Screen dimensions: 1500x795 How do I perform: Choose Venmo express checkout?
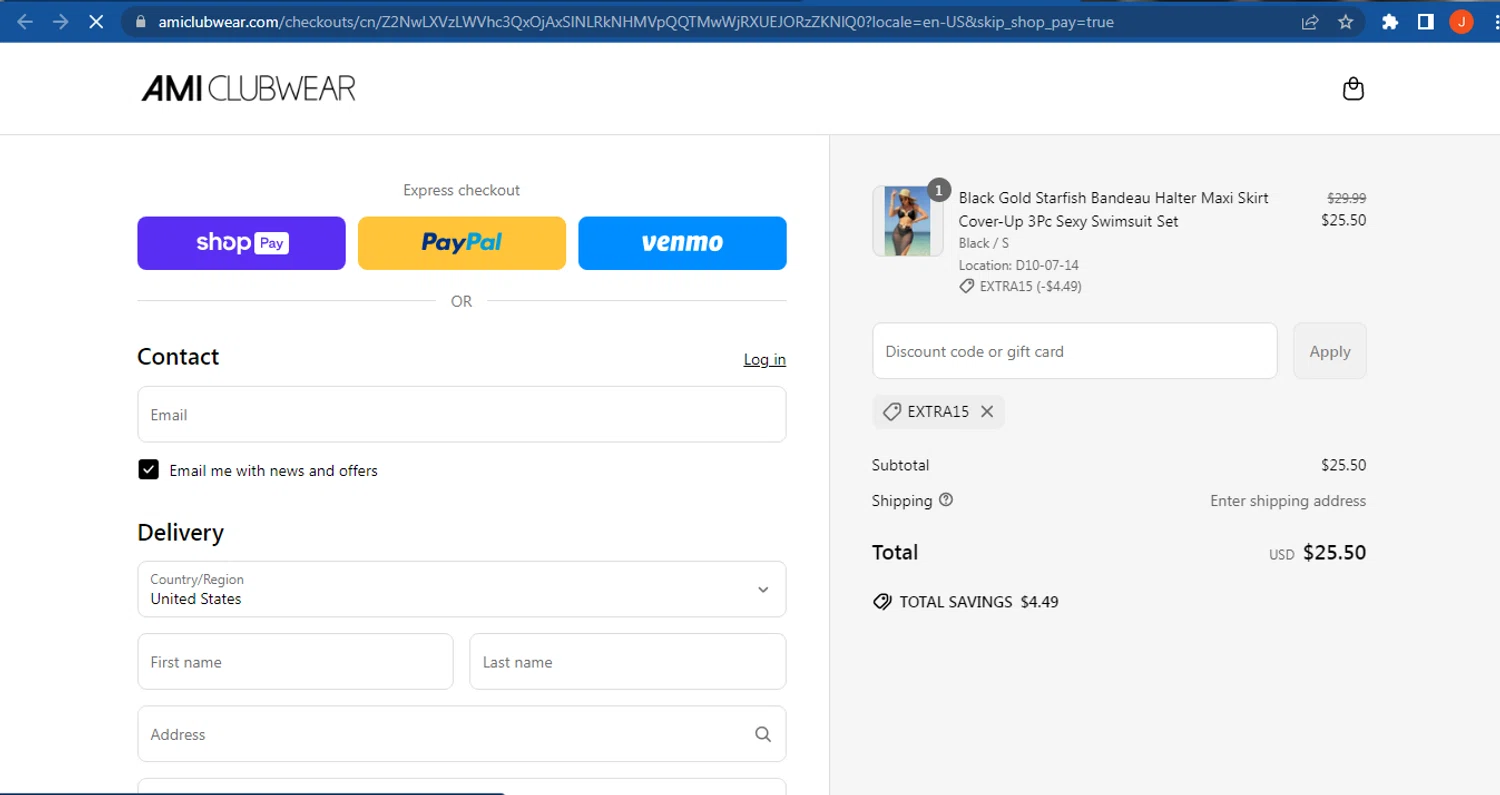[682, 243]
